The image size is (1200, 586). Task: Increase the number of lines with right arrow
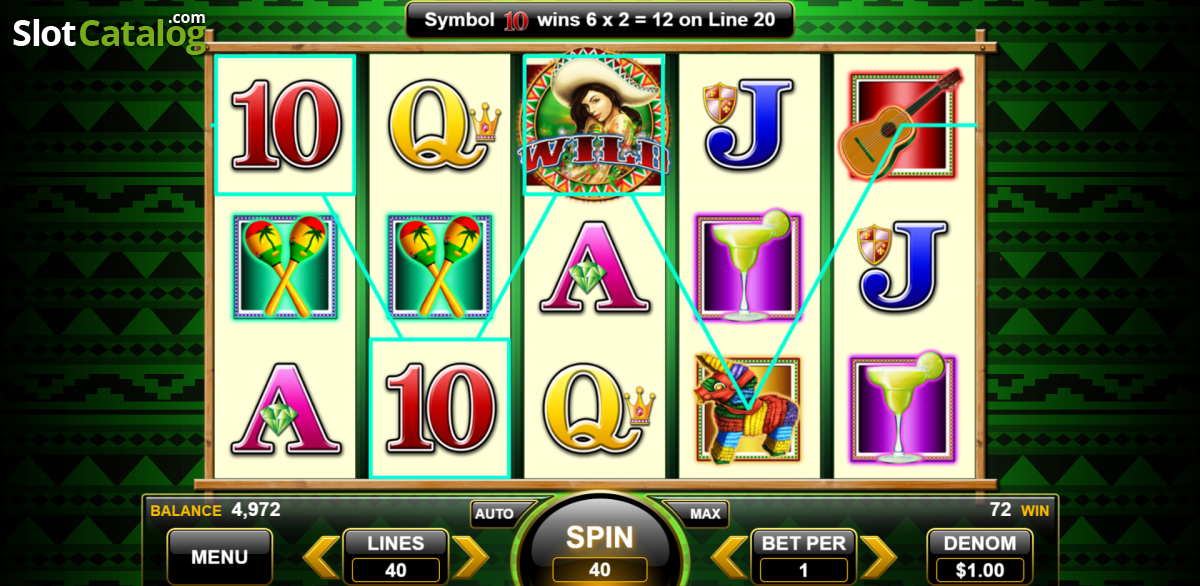coord(470,557)
